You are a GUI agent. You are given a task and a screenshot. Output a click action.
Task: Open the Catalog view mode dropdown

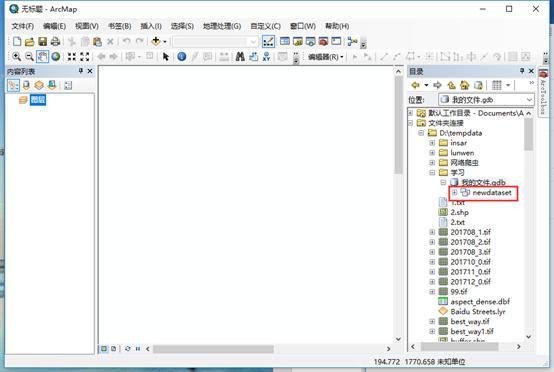point(508,85)
